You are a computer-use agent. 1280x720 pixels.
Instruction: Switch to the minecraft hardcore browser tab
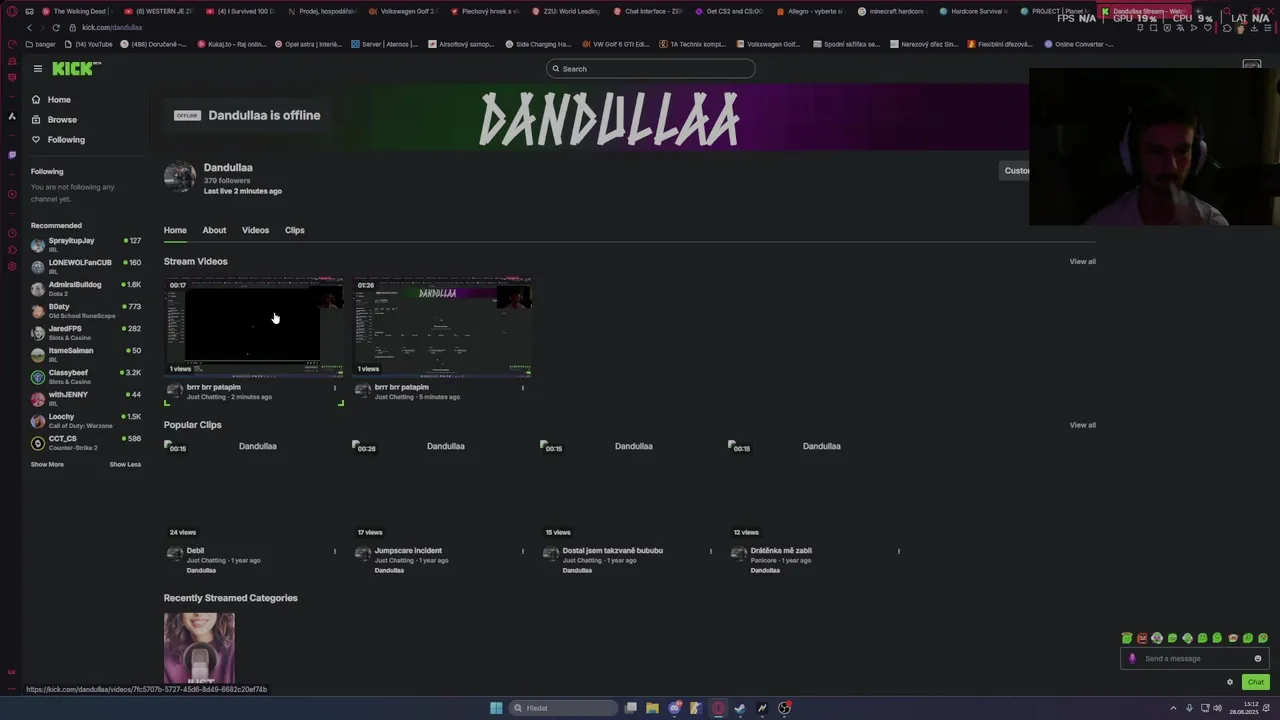pyautogui.click(x=892, y=11)
